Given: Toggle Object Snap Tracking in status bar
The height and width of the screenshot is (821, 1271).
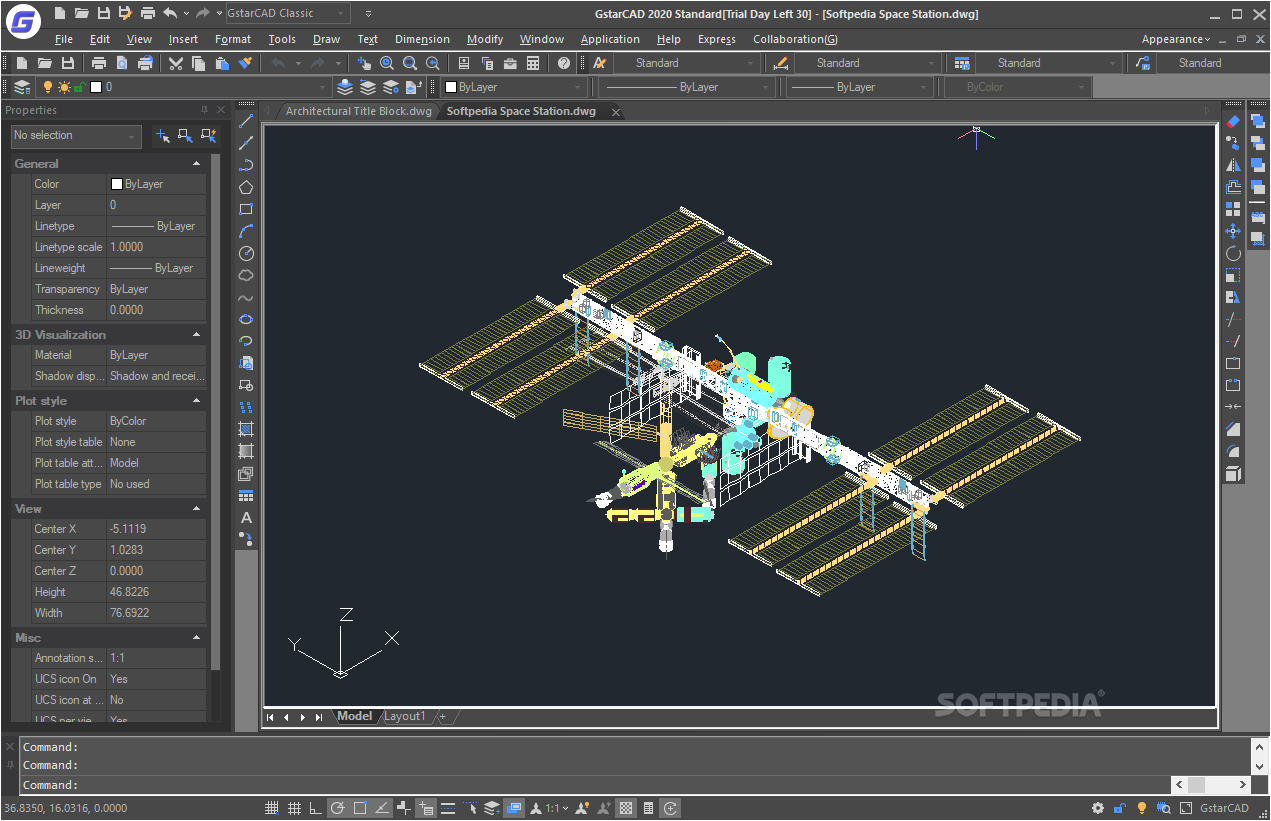Looking at the screenshot, I should (382, 808).
